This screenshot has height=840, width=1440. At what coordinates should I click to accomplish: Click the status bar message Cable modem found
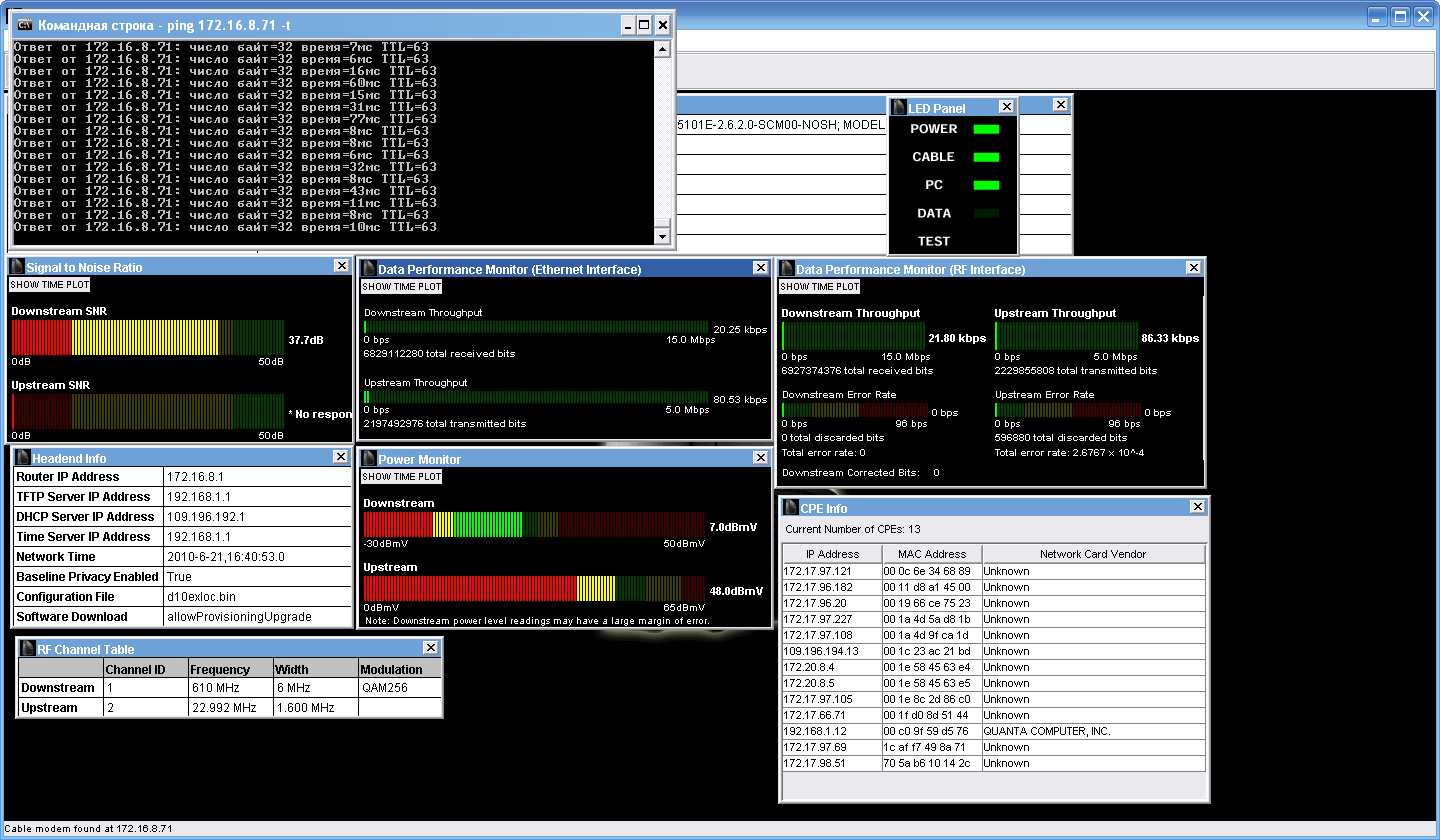point(90,829)
